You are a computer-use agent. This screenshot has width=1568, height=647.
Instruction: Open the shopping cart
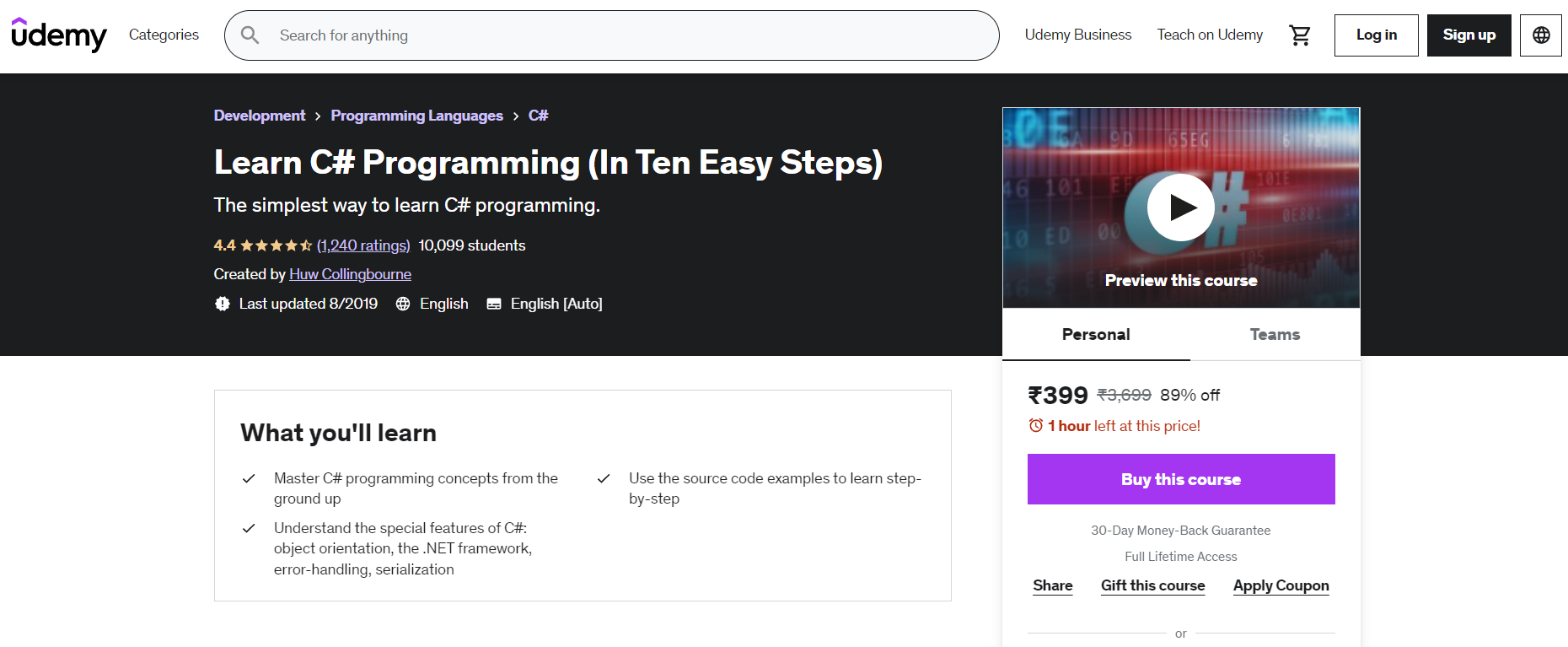click(1299, 35)
